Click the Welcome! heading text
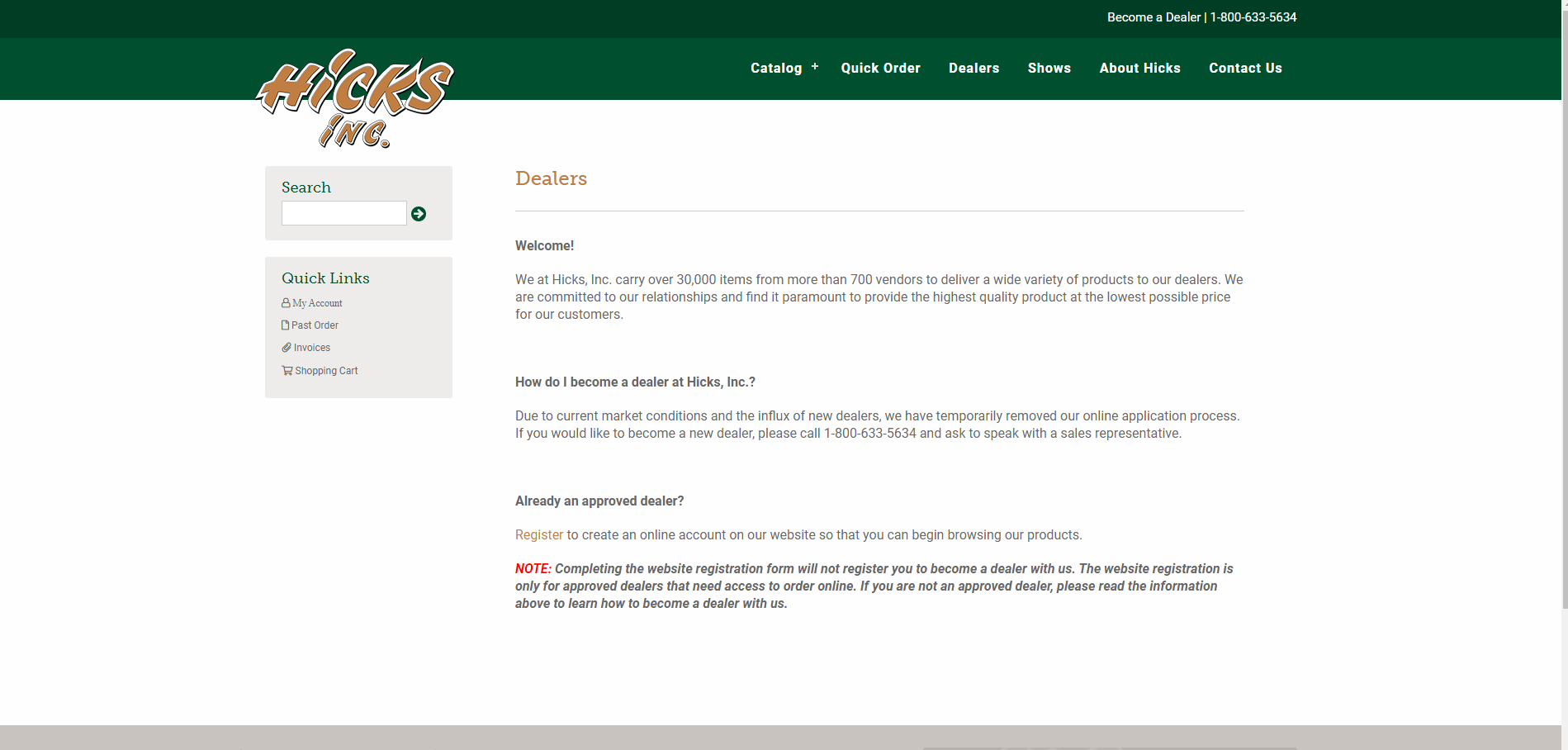This screenshot has height=750, width=1568. [x=544, y=246]
